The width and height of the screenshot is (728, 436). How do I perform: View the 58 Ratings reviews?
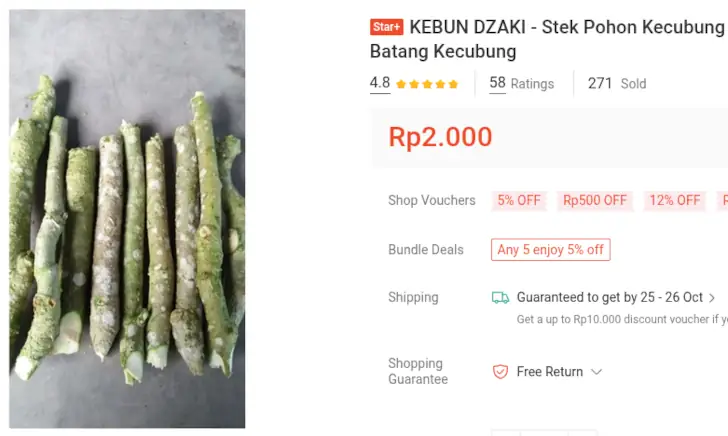pyautogui.click(x=521, y=84)
